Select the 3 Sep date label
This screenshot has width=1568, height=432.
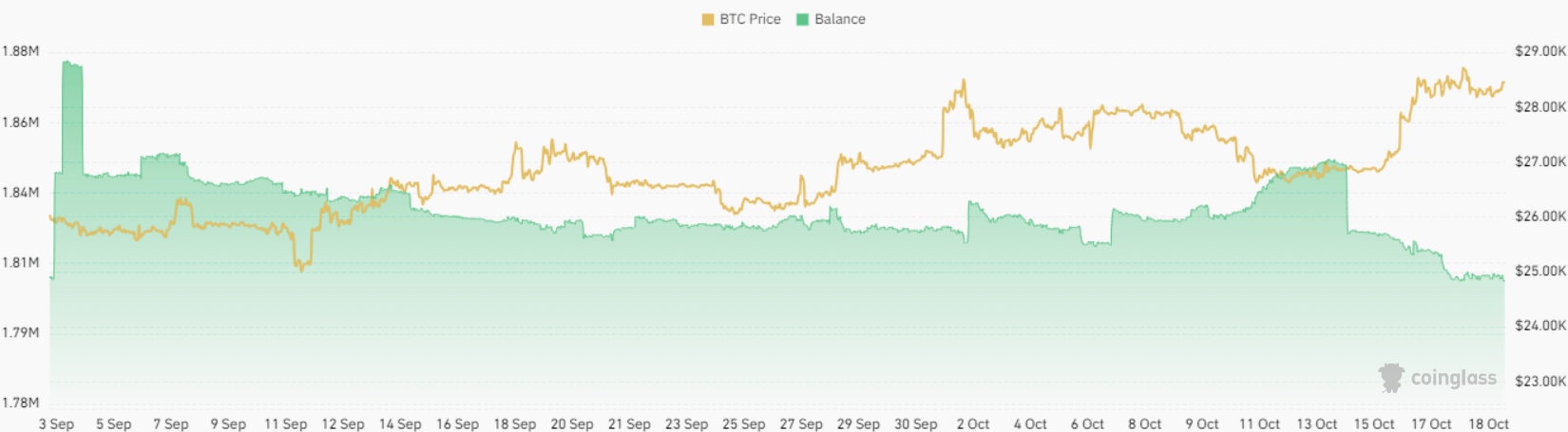tap(56, 423)
